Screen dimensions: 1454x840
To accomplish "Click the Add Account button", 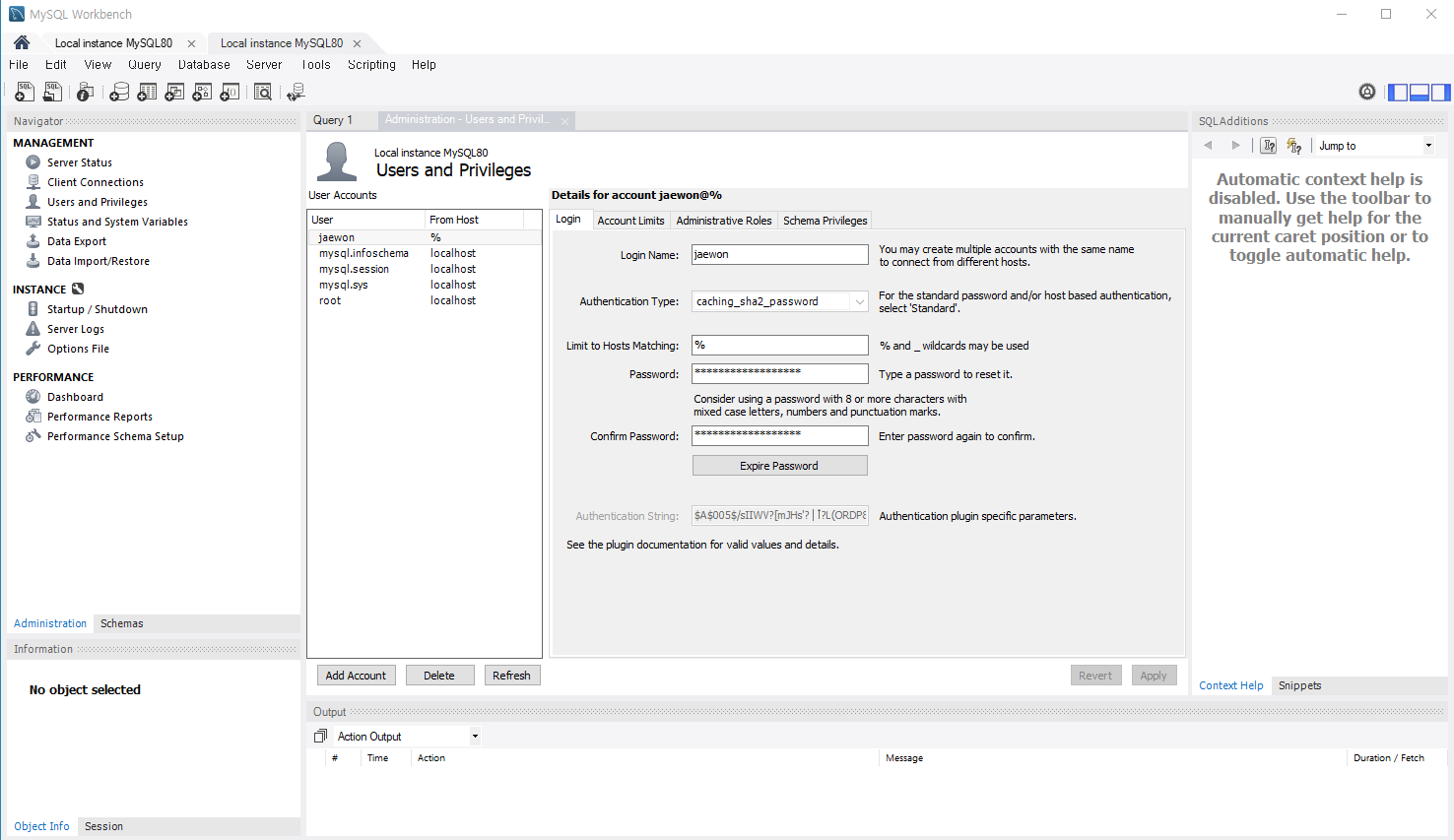I will tap(356, 676).
